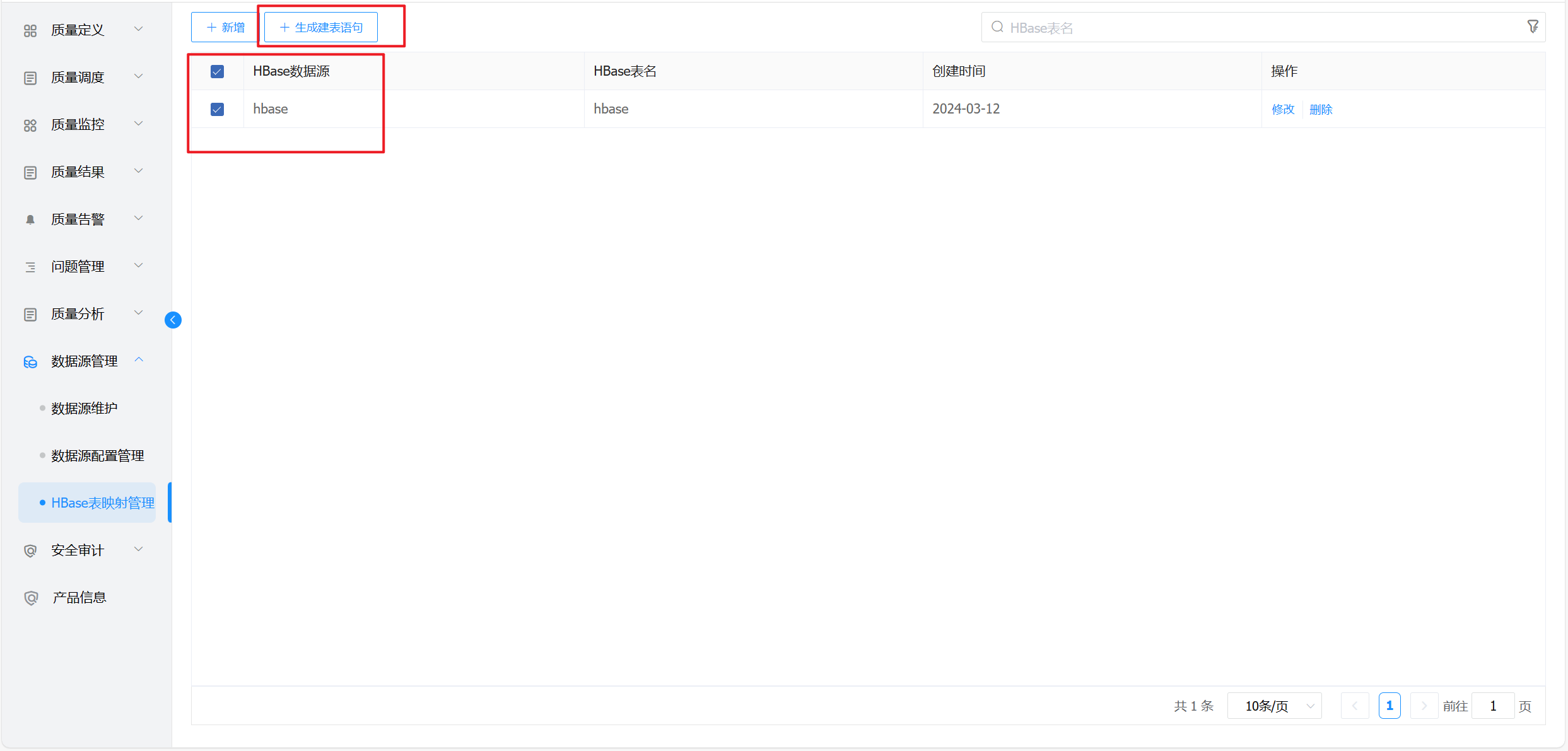Expand the 质量调度 menu chevron
The width and height of the screenshot is (1568, 751).
pos(139,76)
